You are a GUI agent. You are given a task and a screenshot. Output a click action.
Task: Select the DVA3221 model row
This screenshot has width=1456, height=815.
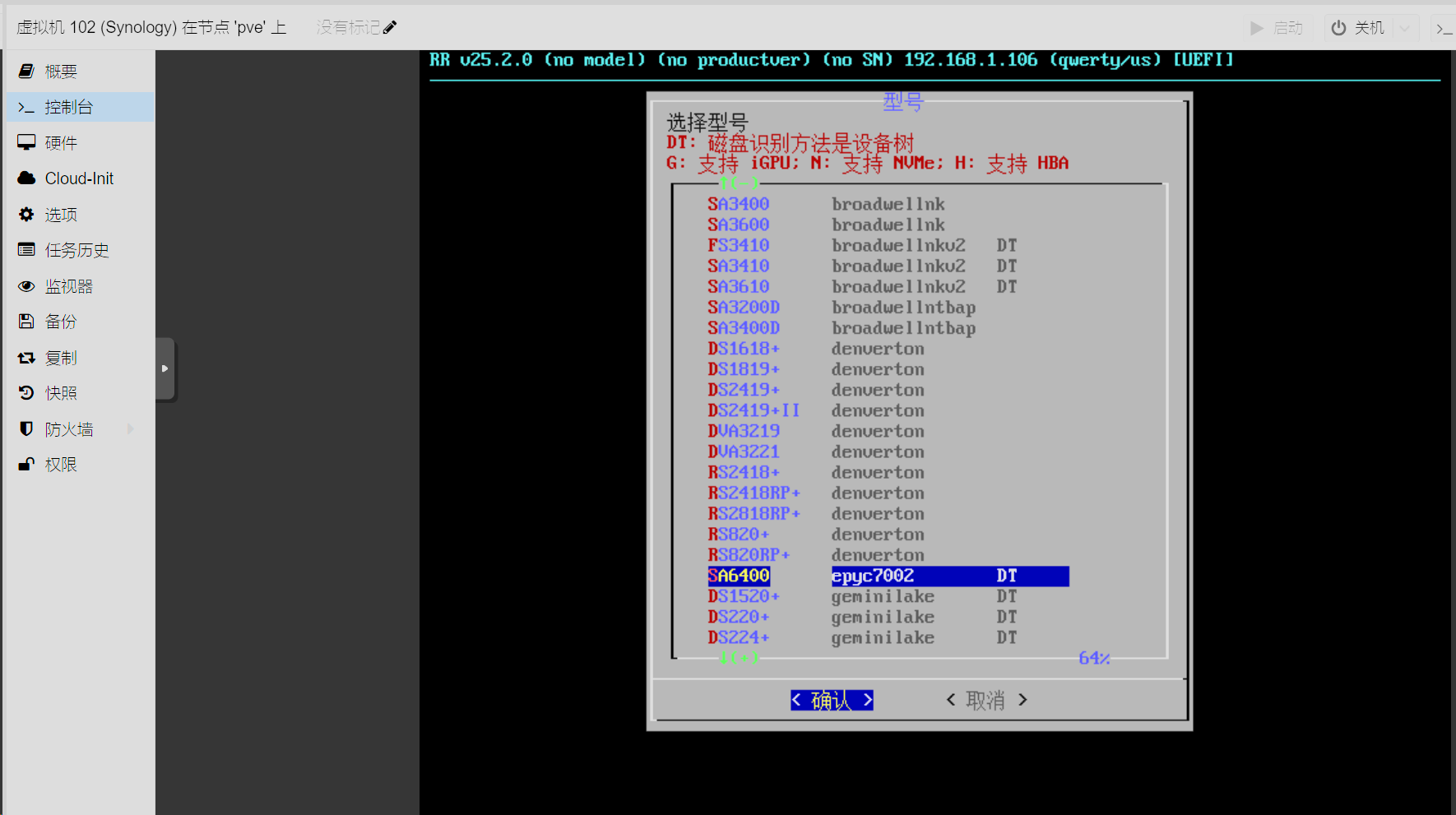pyautogui.click(x=888, y=451)
